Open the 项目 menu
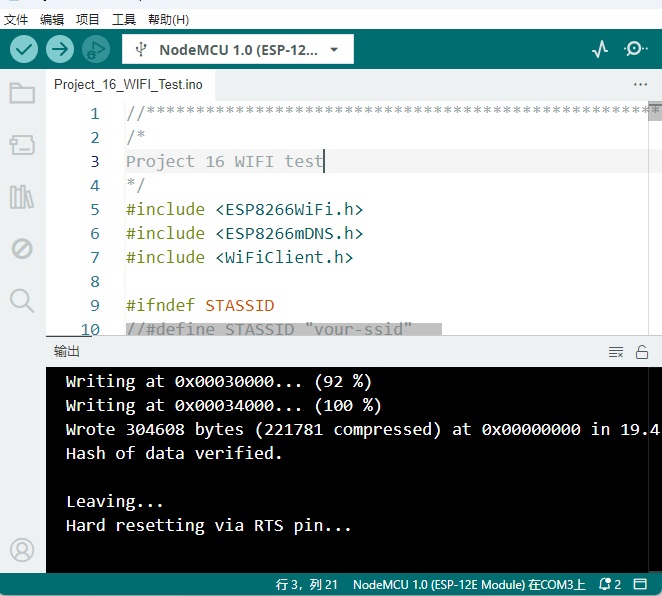Image resolution: width=662 pixels, height=596 pixels. click(88, 19)
